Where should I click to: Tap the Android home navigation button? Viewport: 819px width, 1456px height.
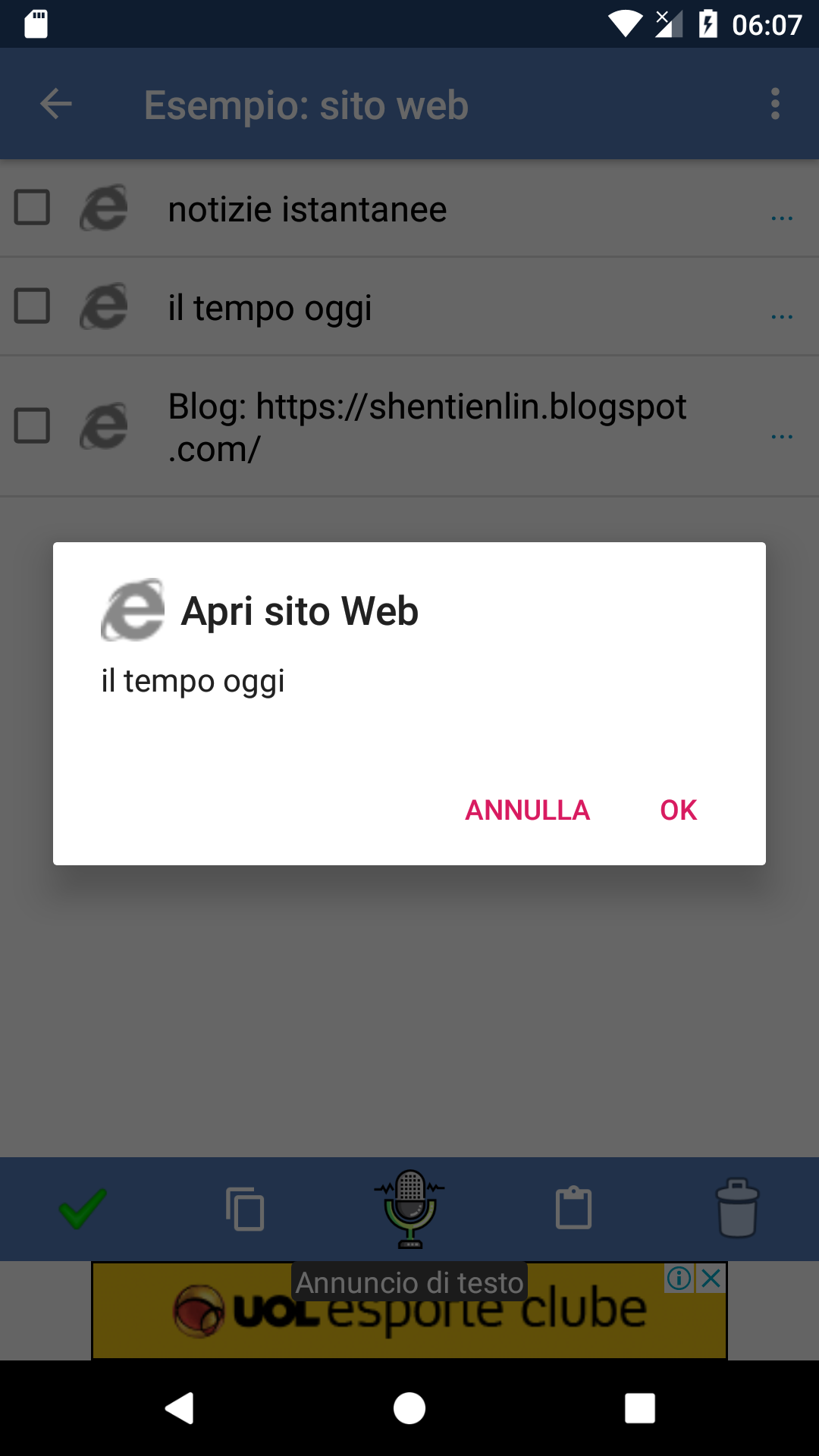pos(409,1408)
